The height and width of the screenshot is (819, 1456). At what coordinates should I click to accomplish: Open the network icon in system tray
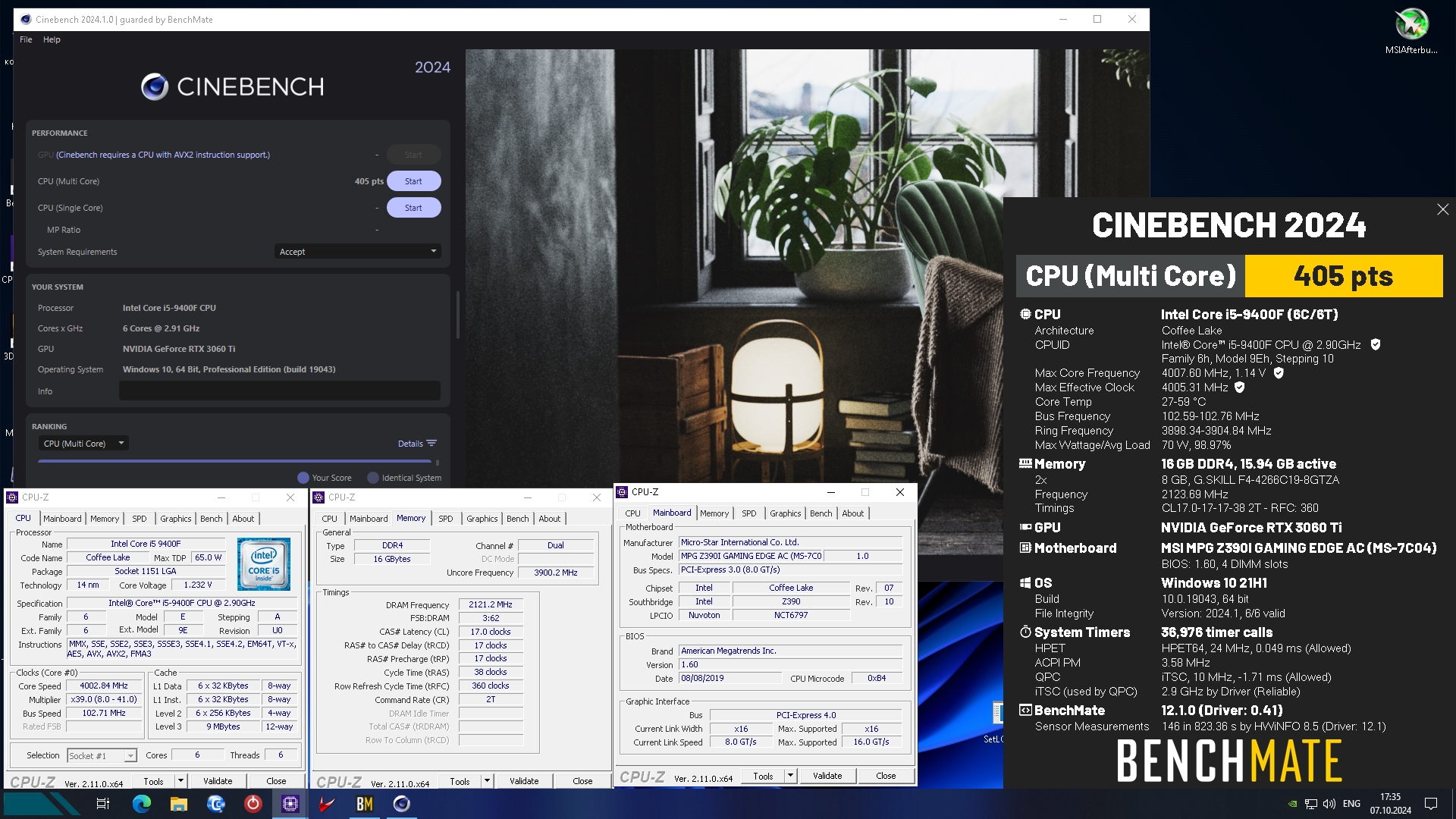1311,804
